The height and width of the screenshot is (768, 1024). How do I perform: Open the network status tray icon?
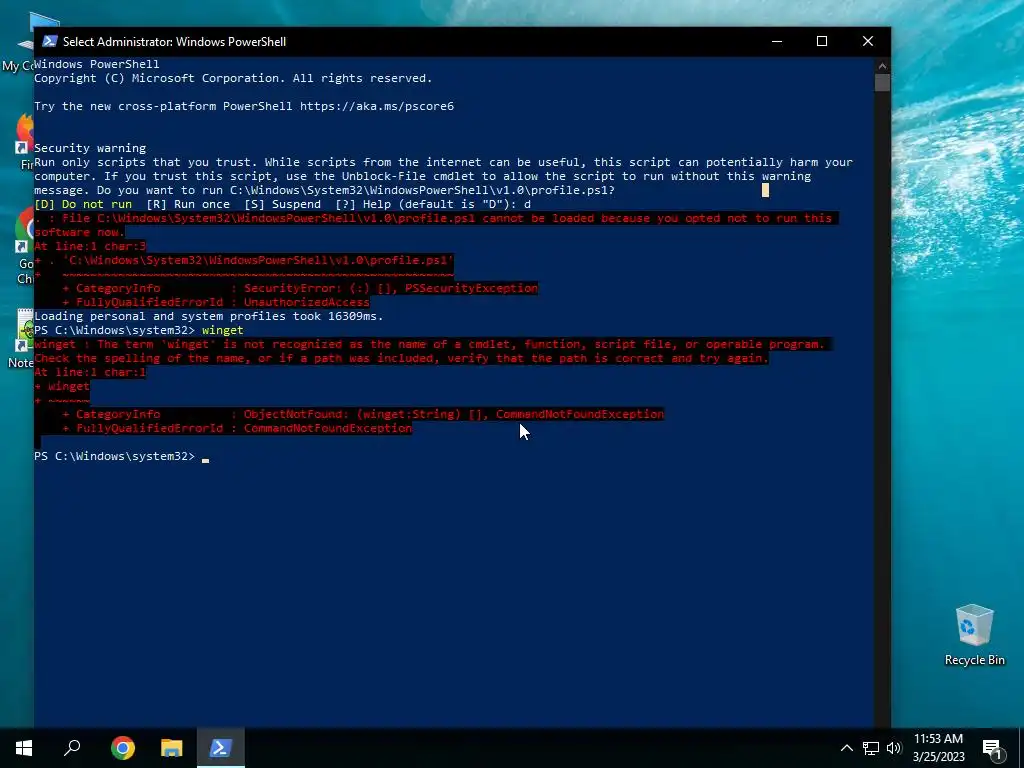(871, 748)
